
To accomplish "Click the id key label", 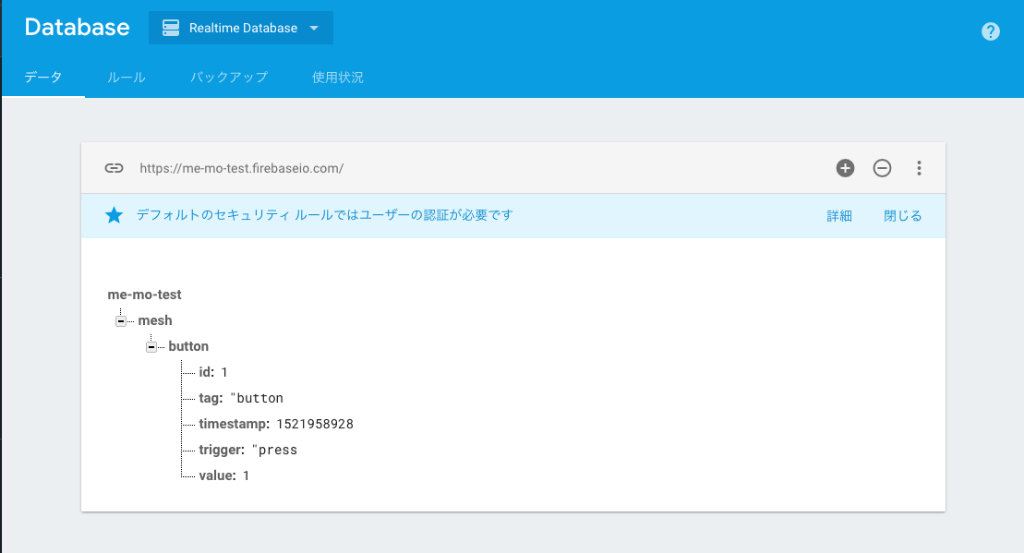I will pyautogui.click(x=206, y=372).
